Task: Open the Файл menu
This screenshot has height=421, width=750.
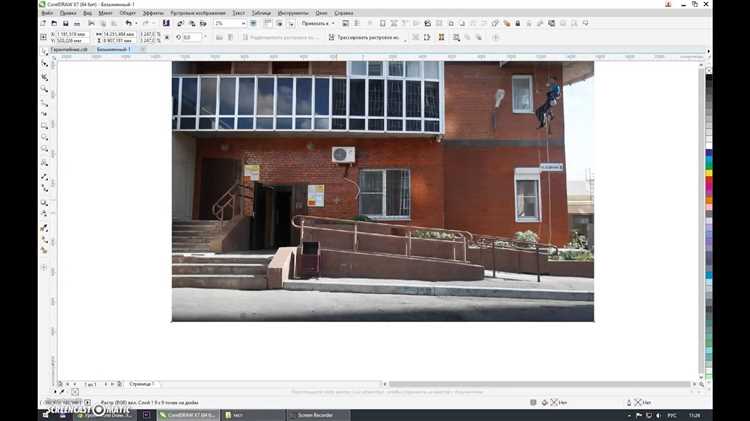Action: [x=47, y=13]
